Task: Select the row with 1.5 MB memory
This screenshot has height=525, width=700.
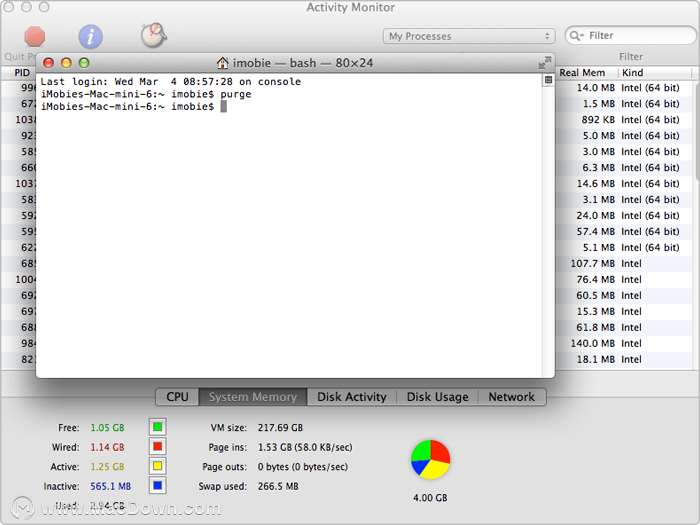Action: pyautogui.click(x=625, y=104)
